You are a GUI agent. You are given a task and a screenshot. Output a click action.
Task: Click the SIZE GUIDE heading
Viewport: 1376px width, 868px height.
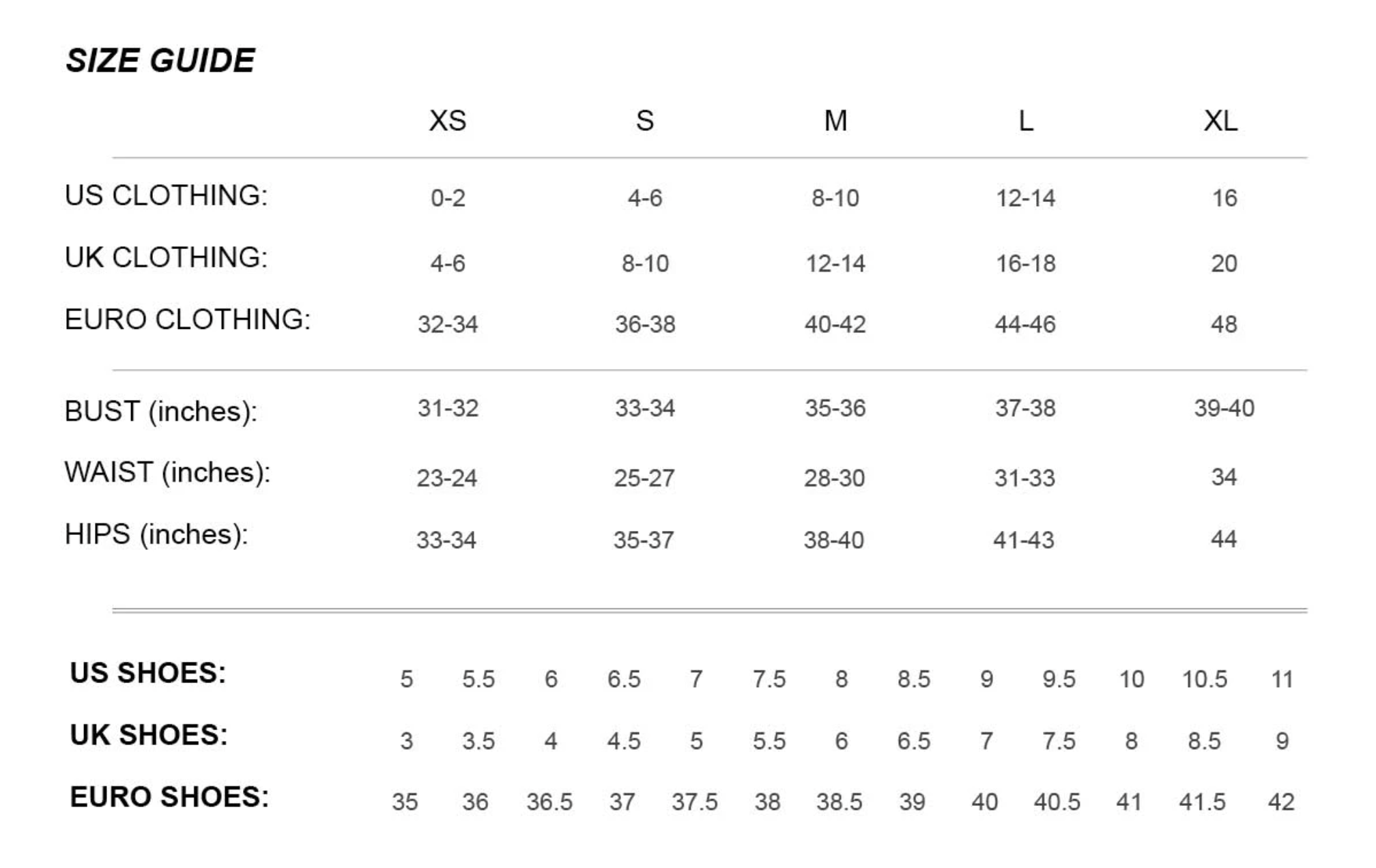160,61
